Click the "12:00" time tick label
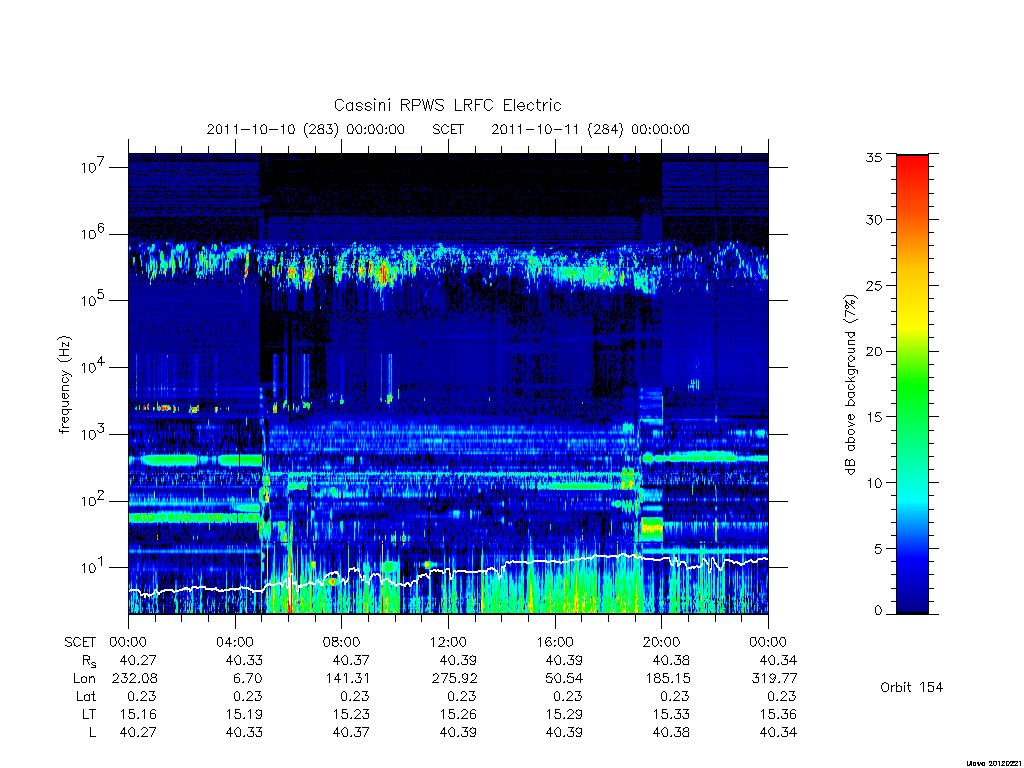 tap(448, 642)
